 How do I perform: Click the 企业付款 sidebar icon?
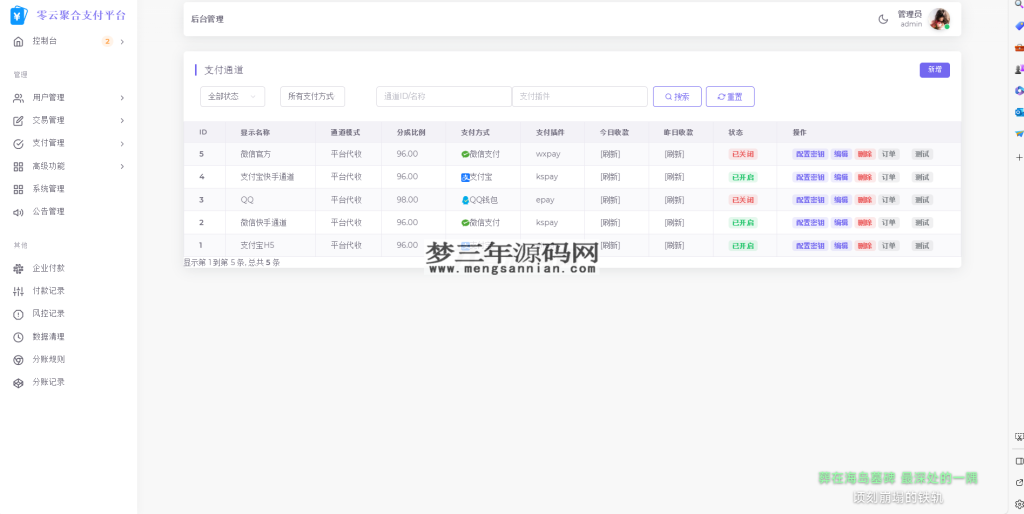[18, 268]
